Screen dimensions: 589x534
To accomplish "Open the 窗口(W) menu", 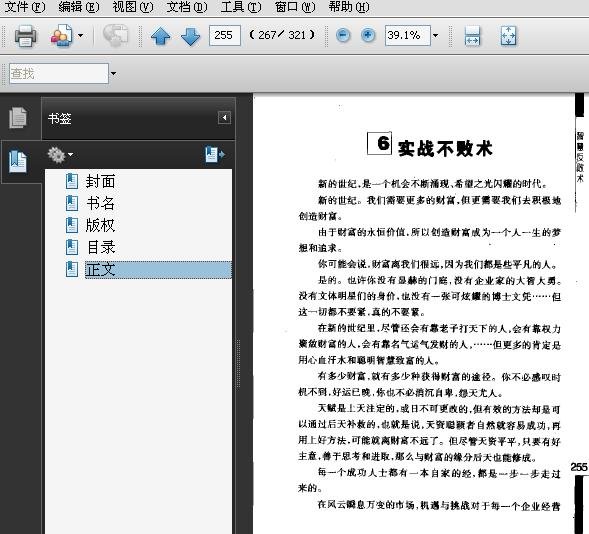I will (295, 7).
